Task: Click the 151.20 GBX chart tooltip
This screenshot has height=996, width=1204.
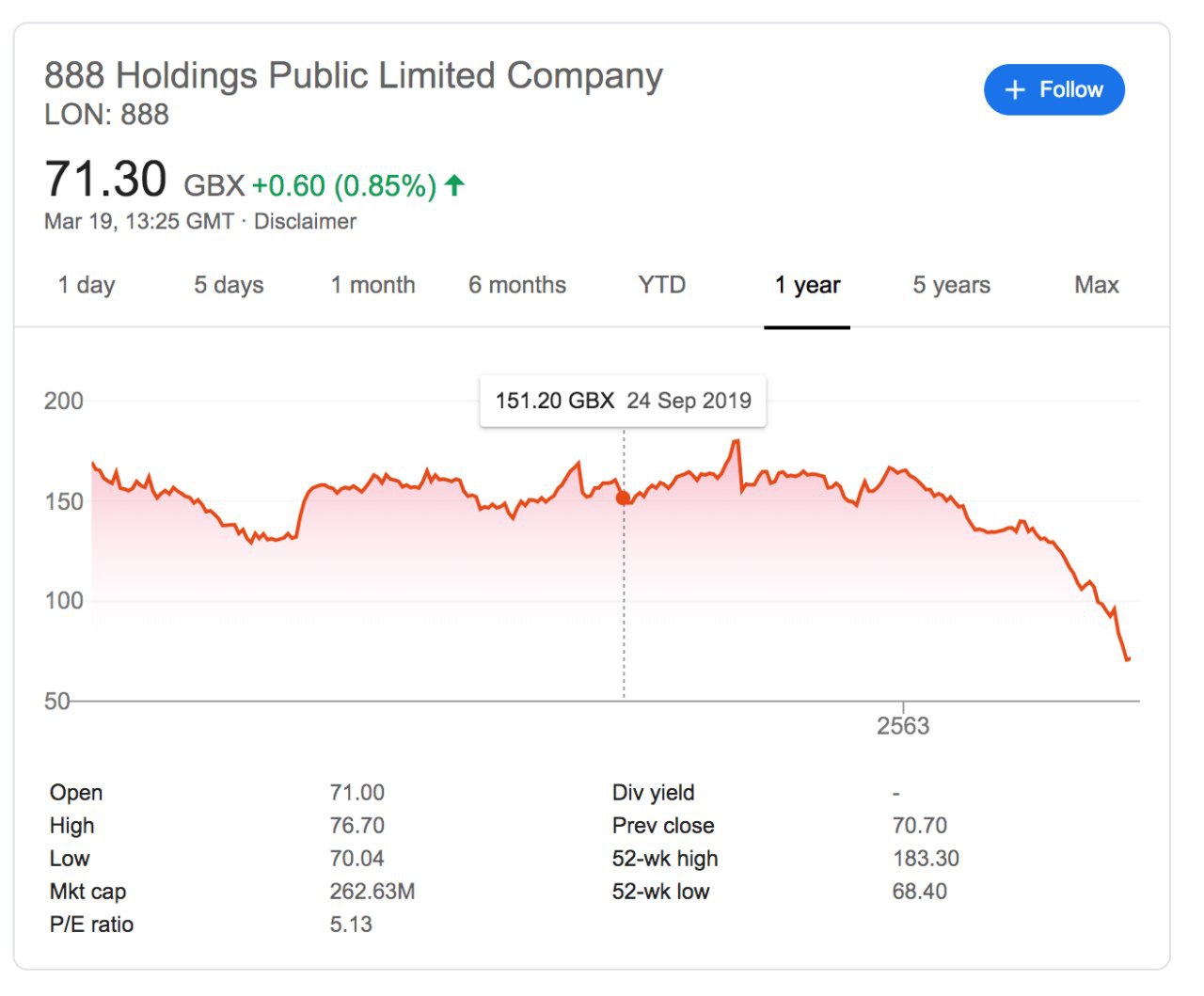Action: coord(623,402)
